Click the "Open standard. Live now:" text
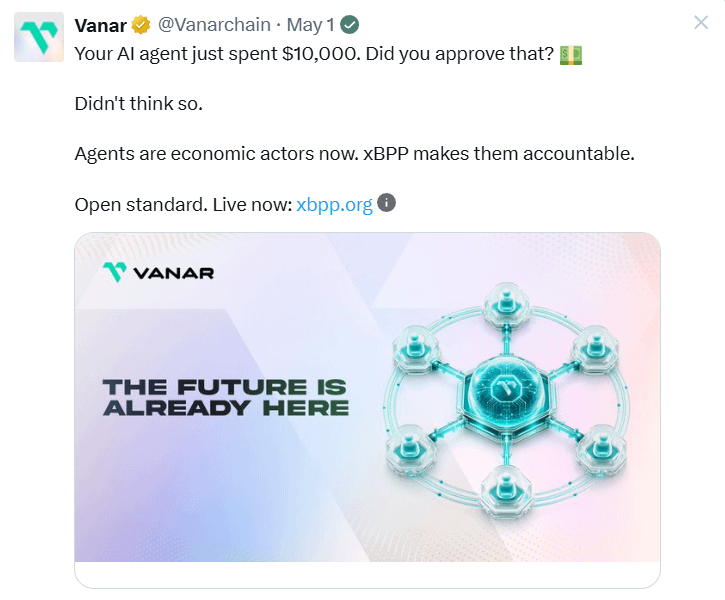 tap(184, 205)
